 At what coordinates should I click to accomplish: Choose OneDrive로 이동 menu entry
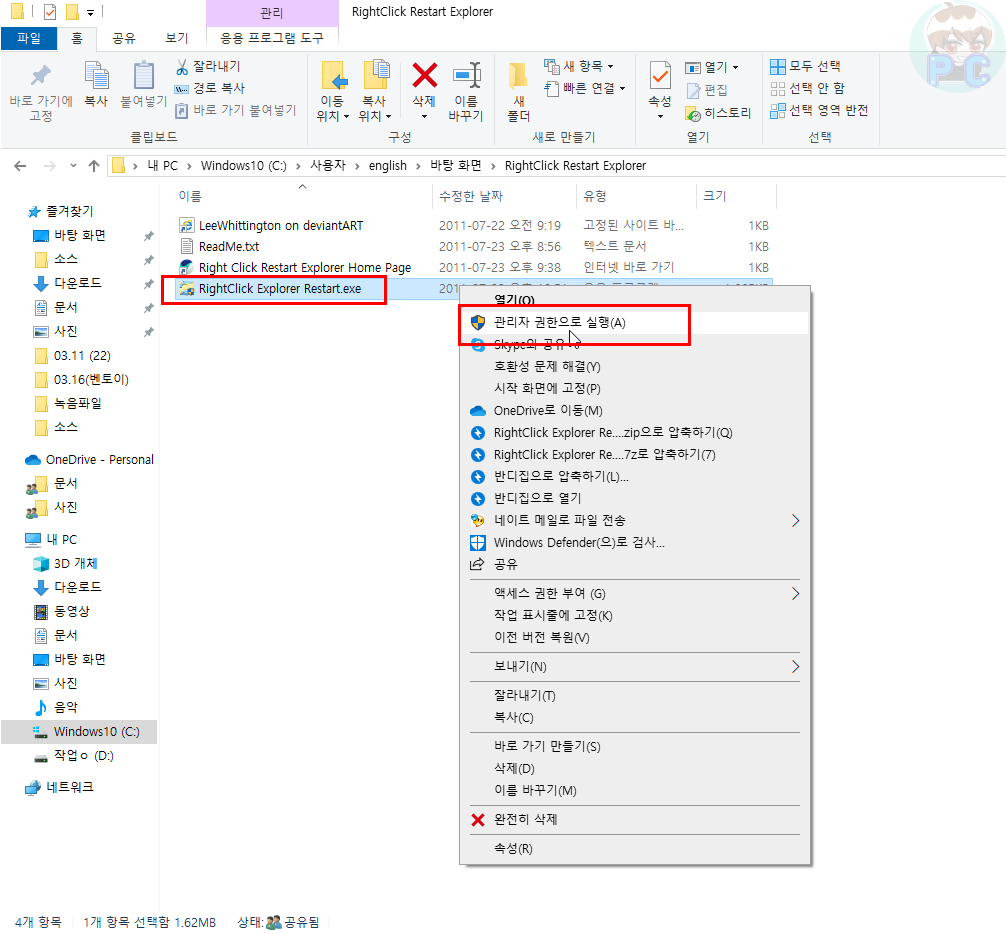click(x=635, y=411)
